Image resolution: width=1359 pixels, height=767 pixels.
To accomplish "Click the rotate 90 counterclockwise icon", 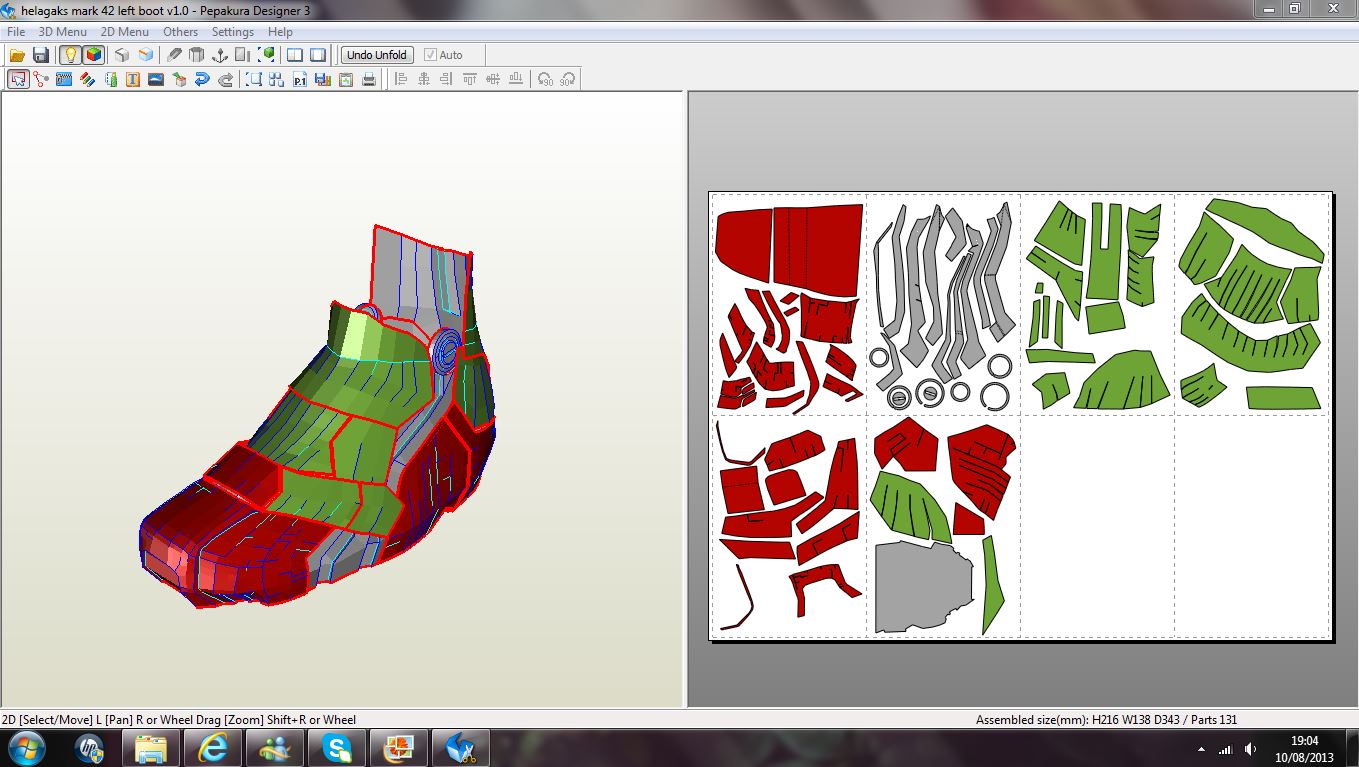I will [x=545, y=79].
